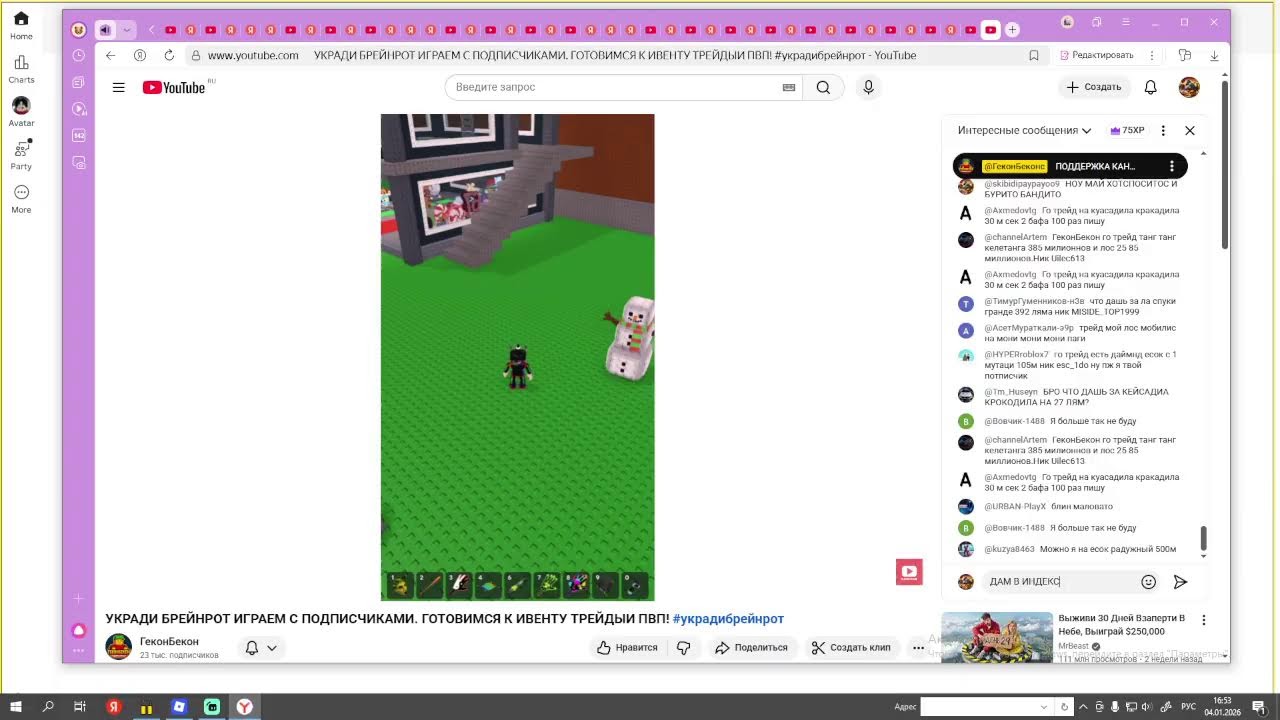Image resolution: width=1280 pixels, height=720 pixels.
Task: Open a new browser tab
Action: pos(1012,30)
